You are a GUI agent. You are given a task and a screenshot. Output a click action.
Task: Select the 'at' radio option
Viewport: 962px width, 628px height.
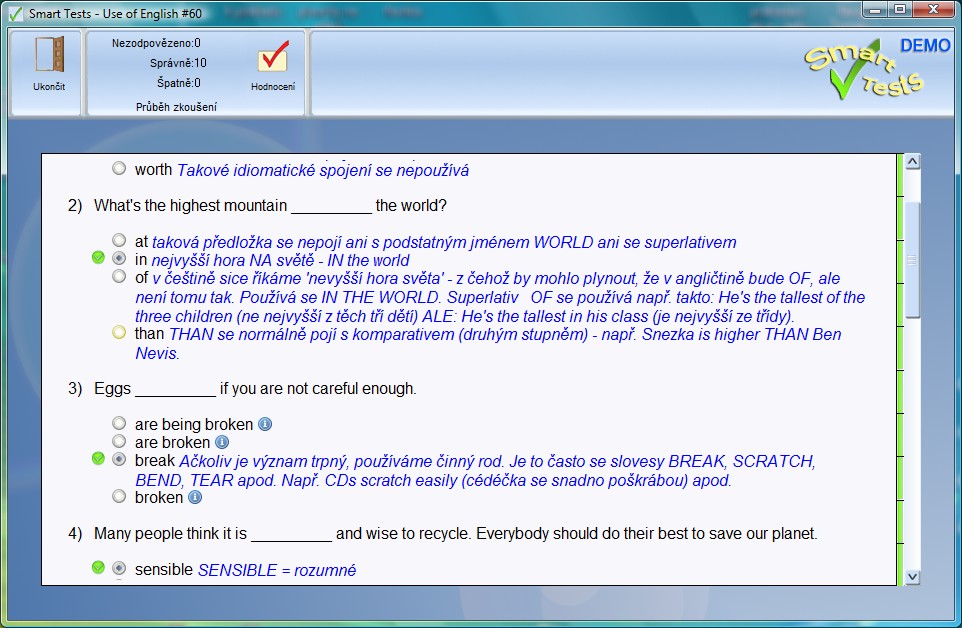(120, 240)
